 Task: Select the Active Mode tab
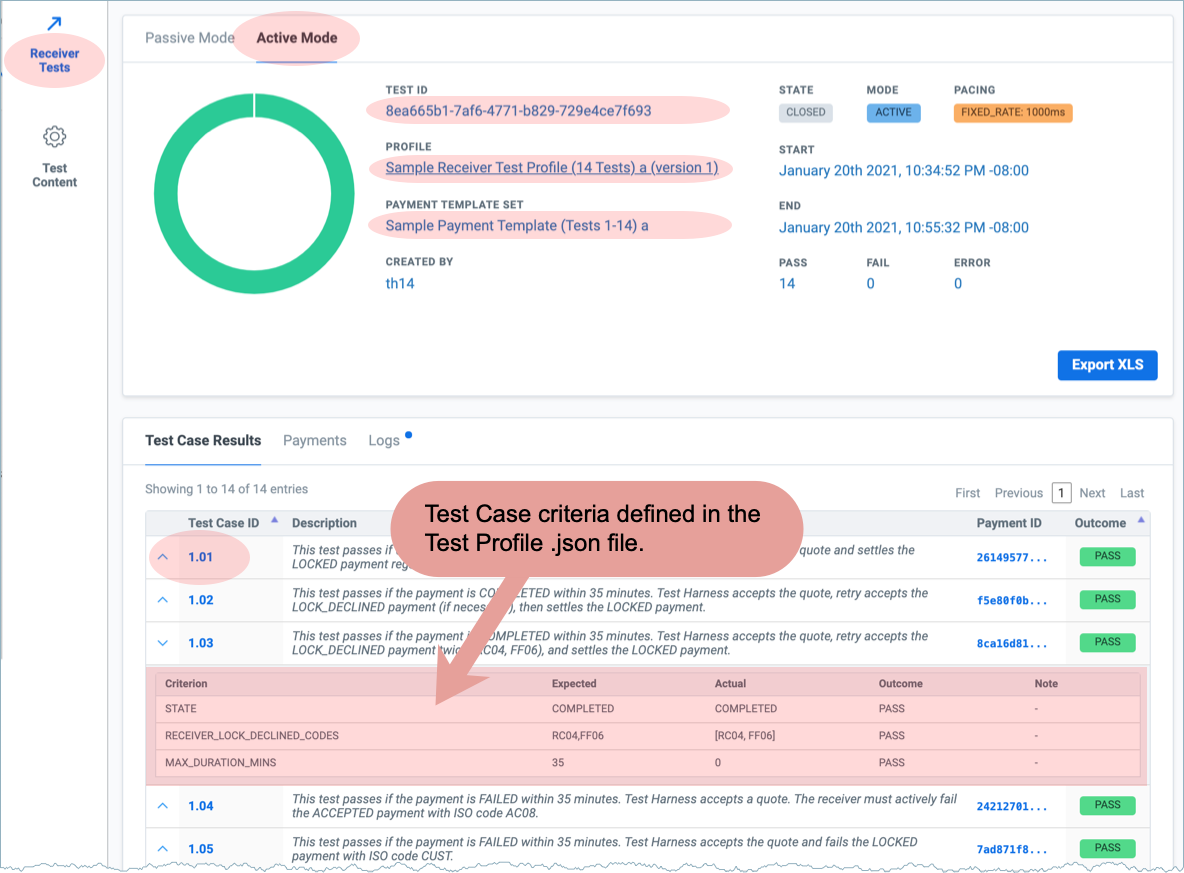(x=296, y=38)
